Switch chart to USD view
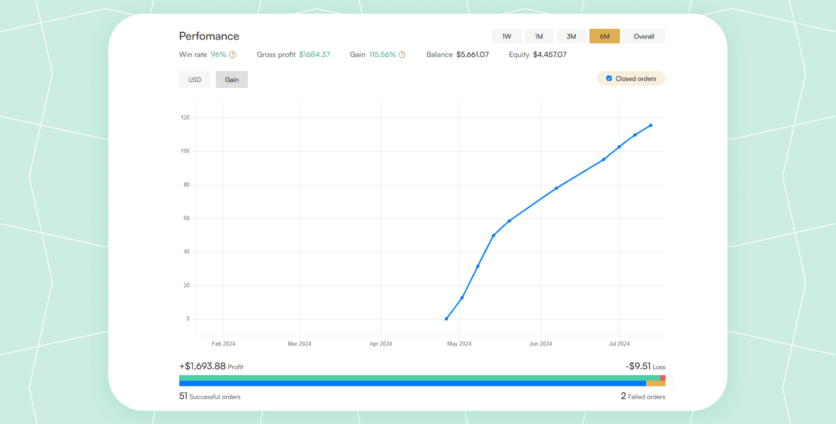This screenshot has width=836, height=424. (195, 79)
